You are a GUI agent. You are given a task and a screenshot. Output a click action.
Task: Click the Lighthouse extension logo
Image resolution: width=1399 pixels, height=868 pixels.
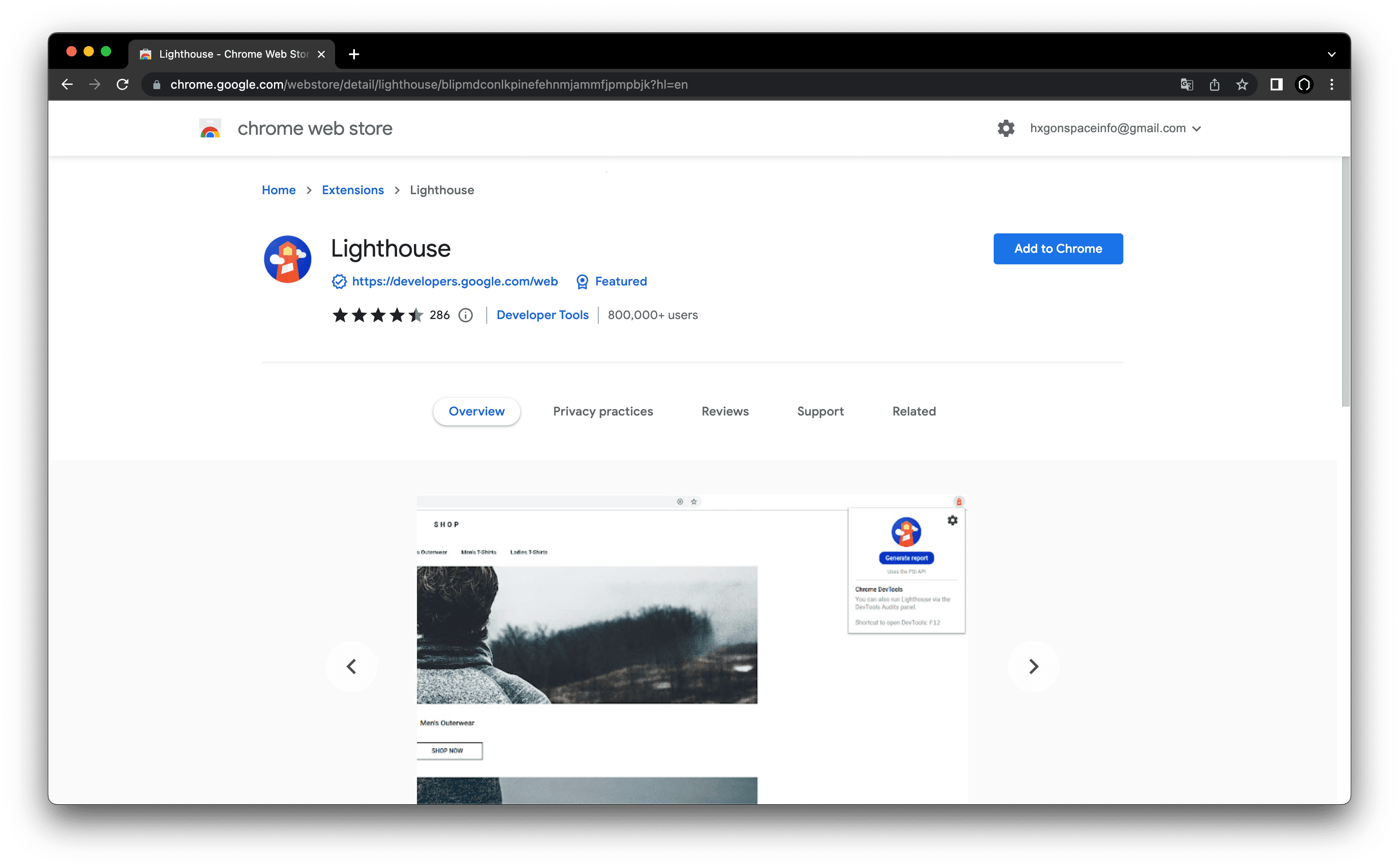[x=287, y=259]
